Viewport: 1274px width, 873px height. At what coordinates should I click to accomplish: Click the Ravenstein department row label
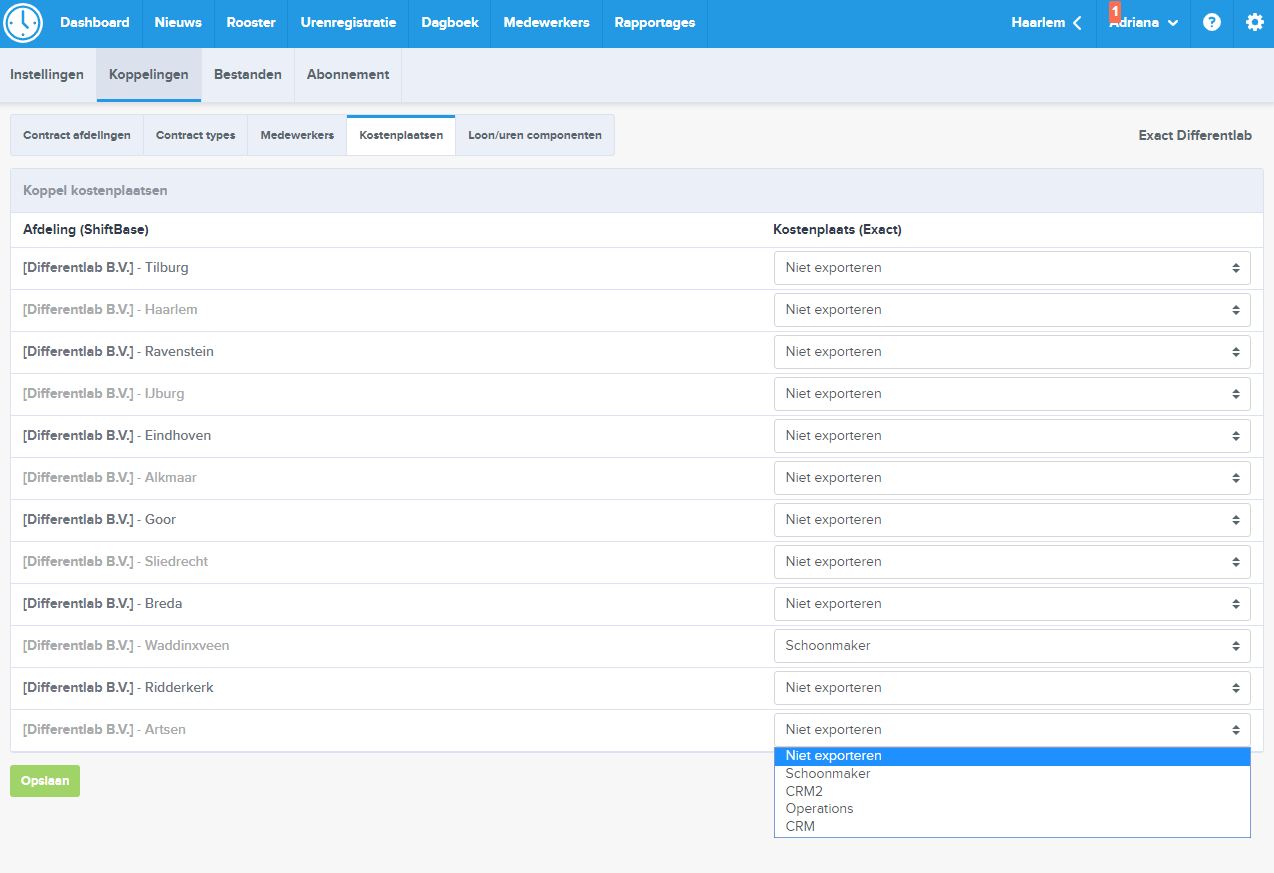[118, 352]
